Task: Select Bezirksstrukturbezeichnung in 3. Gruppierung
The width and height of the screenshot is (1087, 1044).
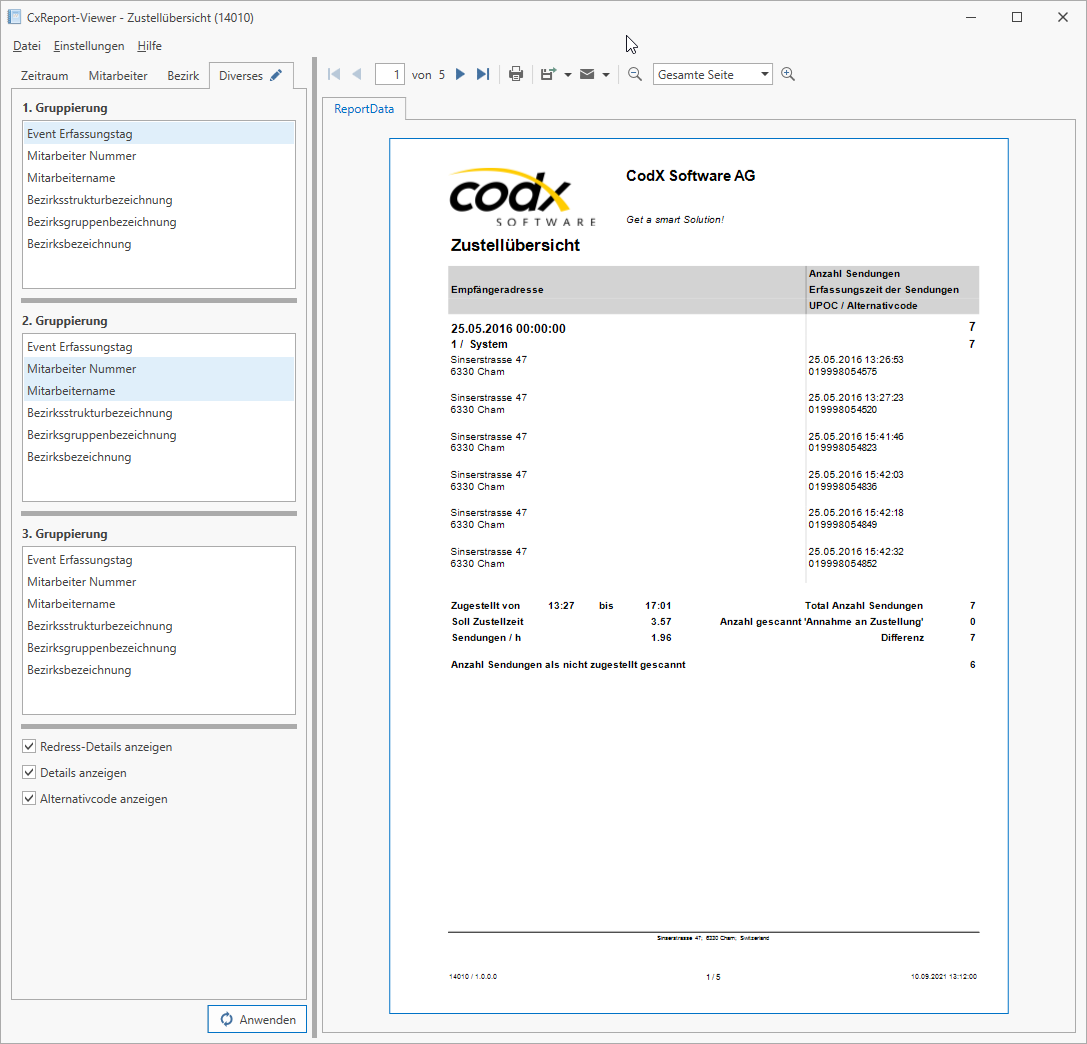Action: point(159,625)
